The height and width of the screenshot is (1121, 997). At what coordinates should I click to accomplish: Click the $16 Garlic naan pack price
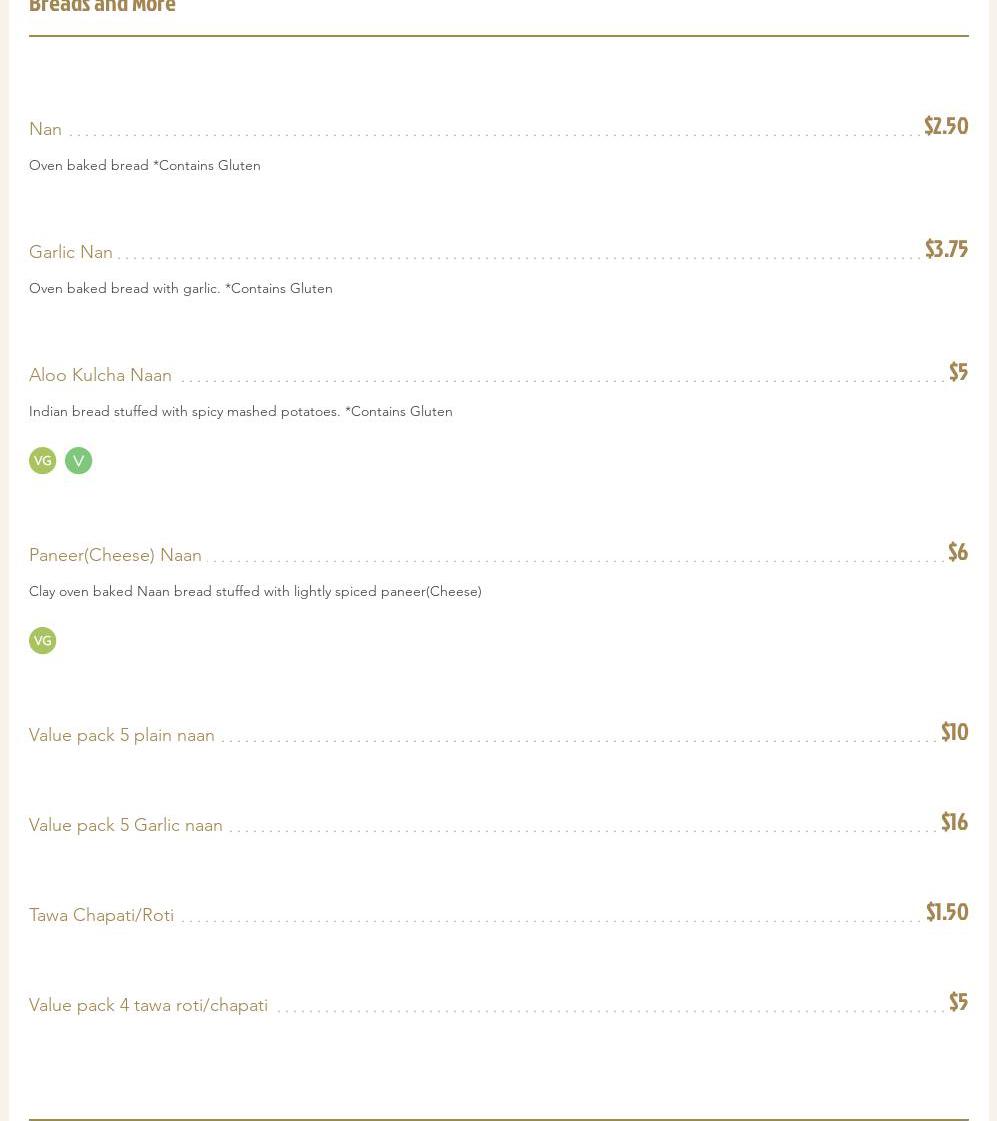click(954, 822)
